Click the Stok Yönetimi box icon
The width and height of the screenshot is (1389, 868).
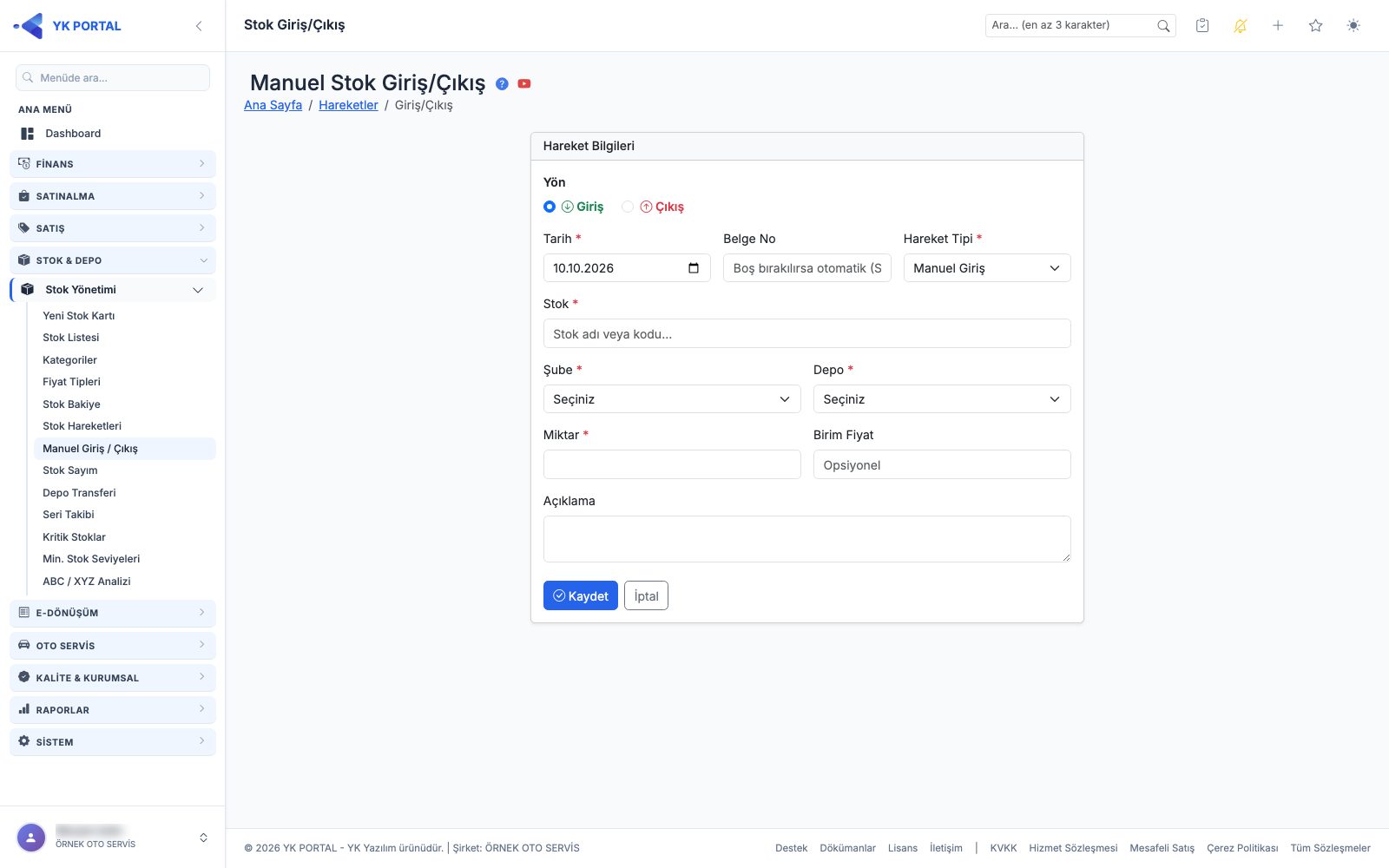28,290
